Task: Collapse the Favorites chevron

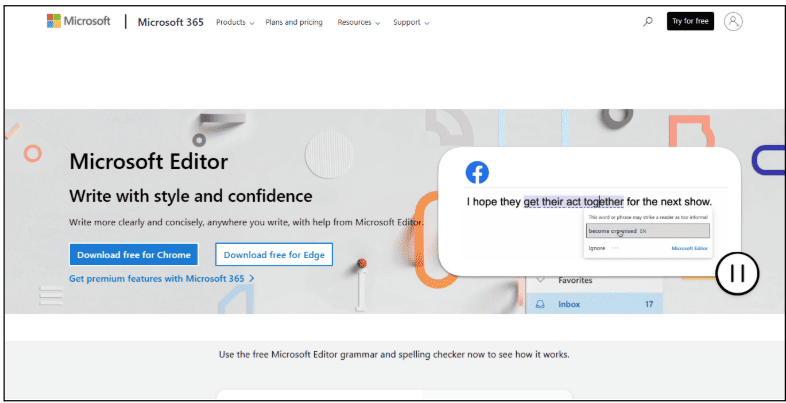Action: [540, 280]
